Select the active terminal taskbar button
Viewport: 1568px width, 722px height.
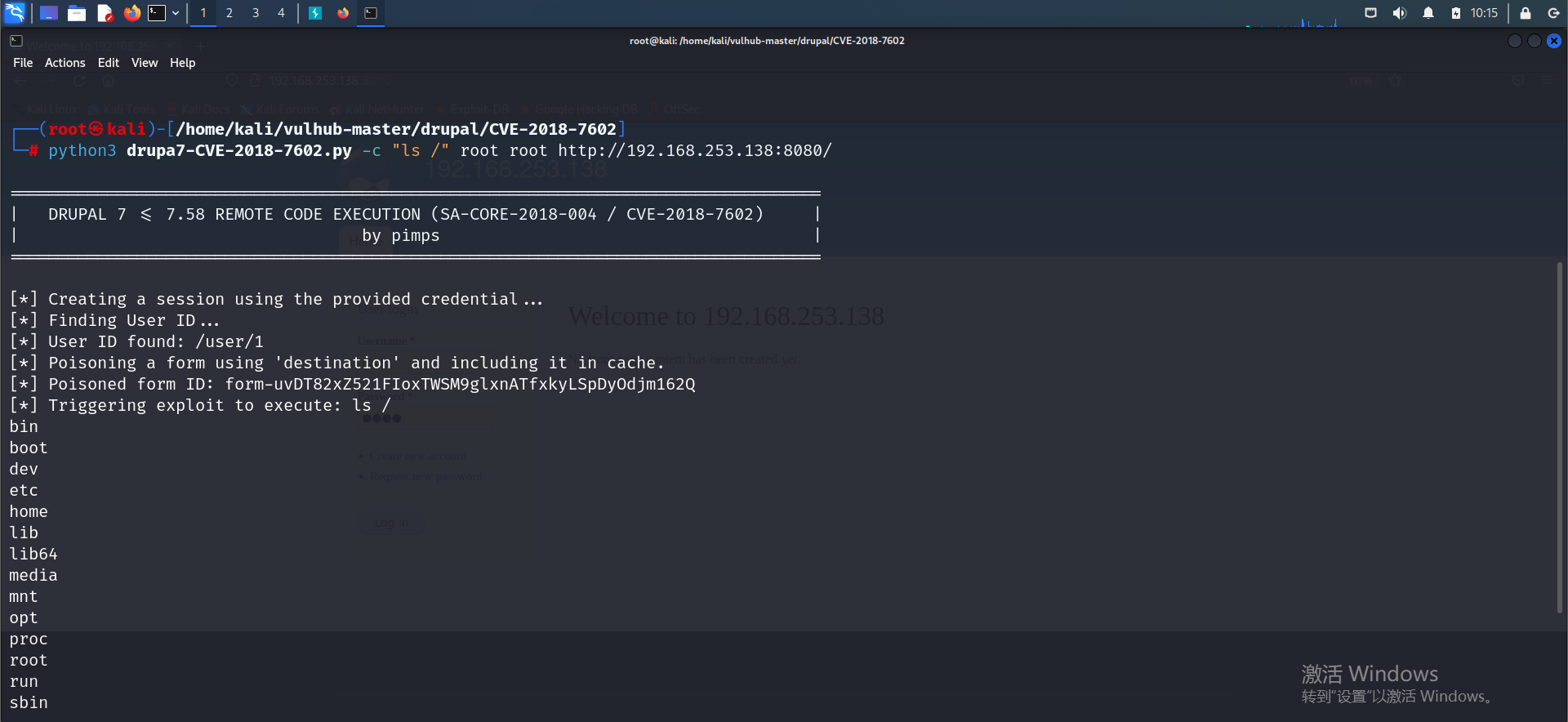(371, 13)
